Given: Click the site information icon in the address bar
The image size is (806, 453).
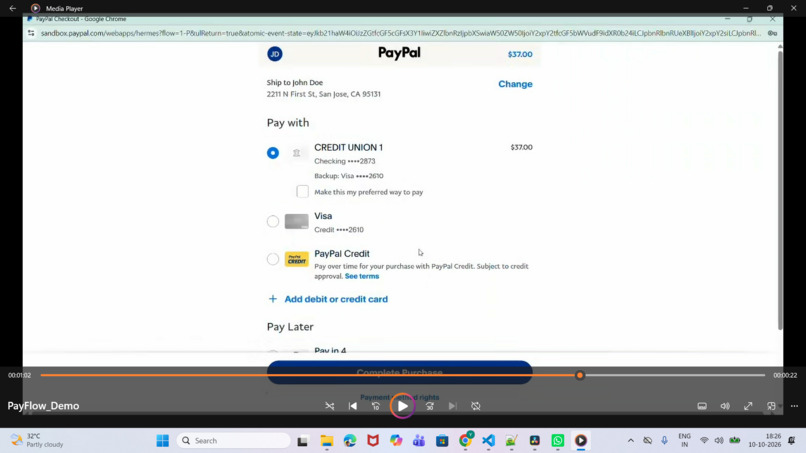Looking at the screenshot, I should coord(31,33).
